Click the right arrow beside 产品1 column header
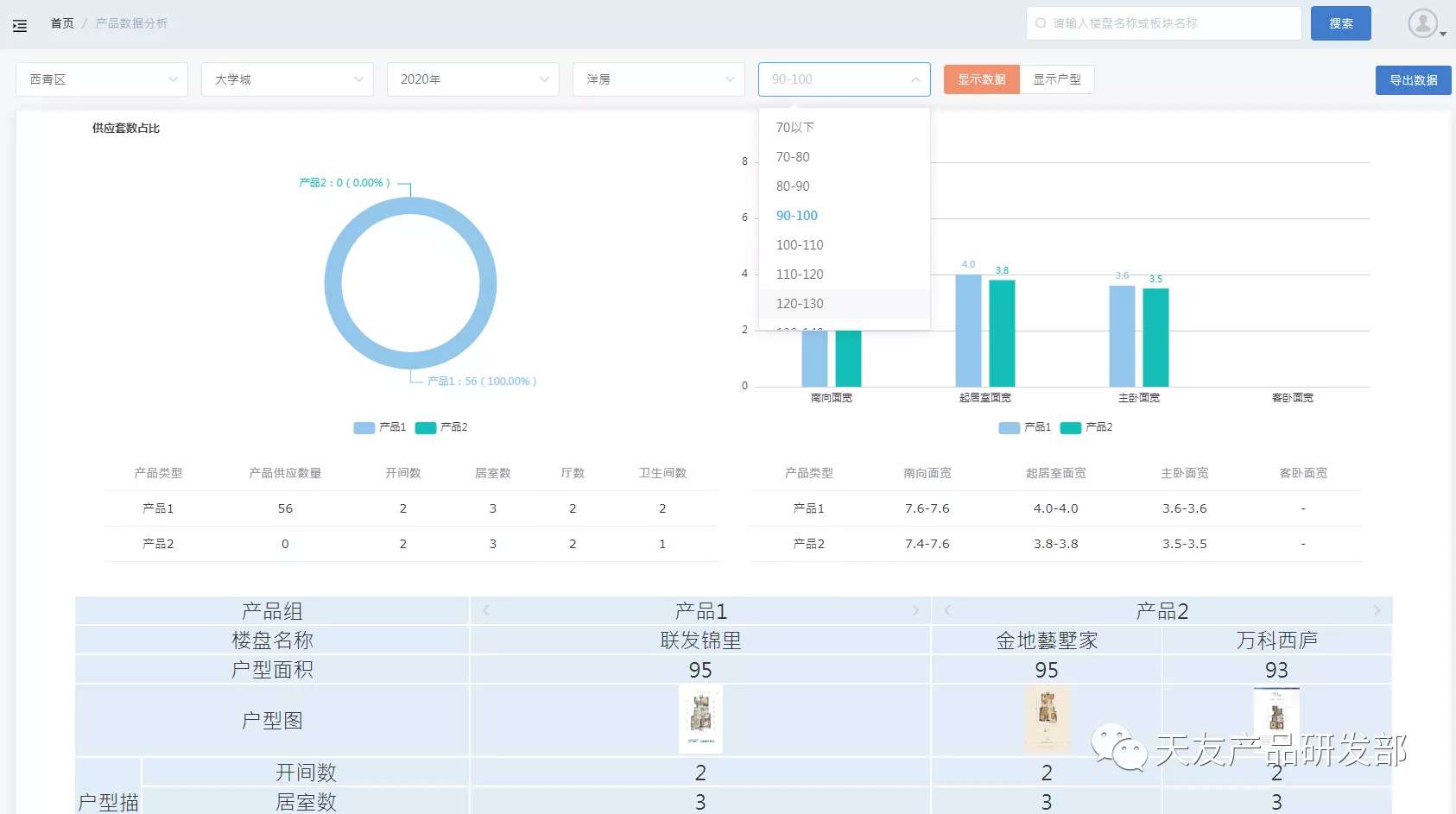The width and height of the screenshot is (1456, 814). pos(917,610)
